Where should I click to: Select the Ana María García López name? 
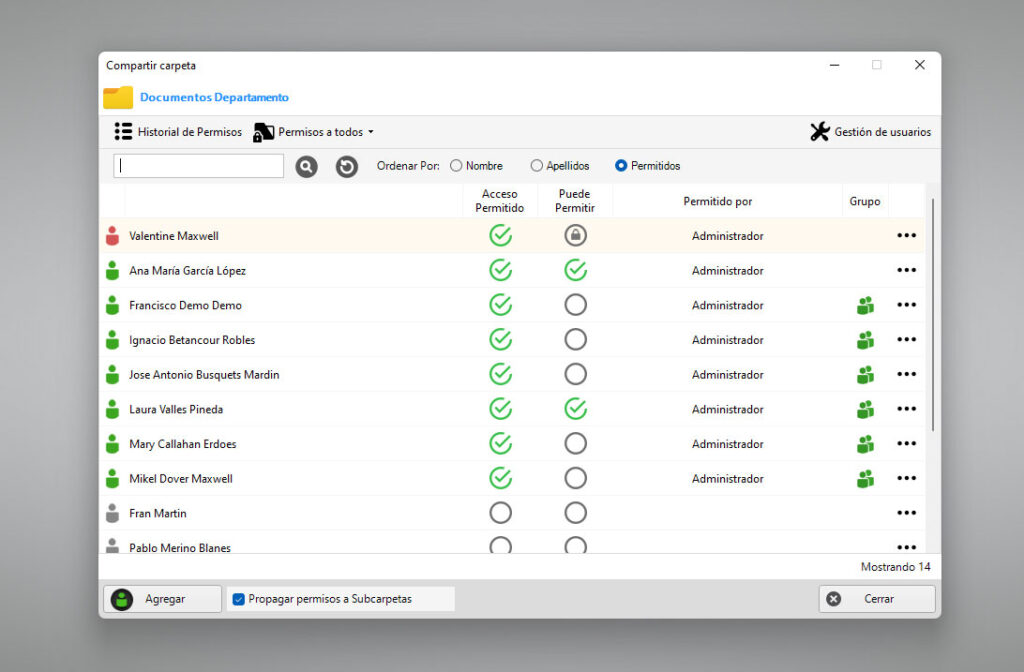[x=187, y=270]
